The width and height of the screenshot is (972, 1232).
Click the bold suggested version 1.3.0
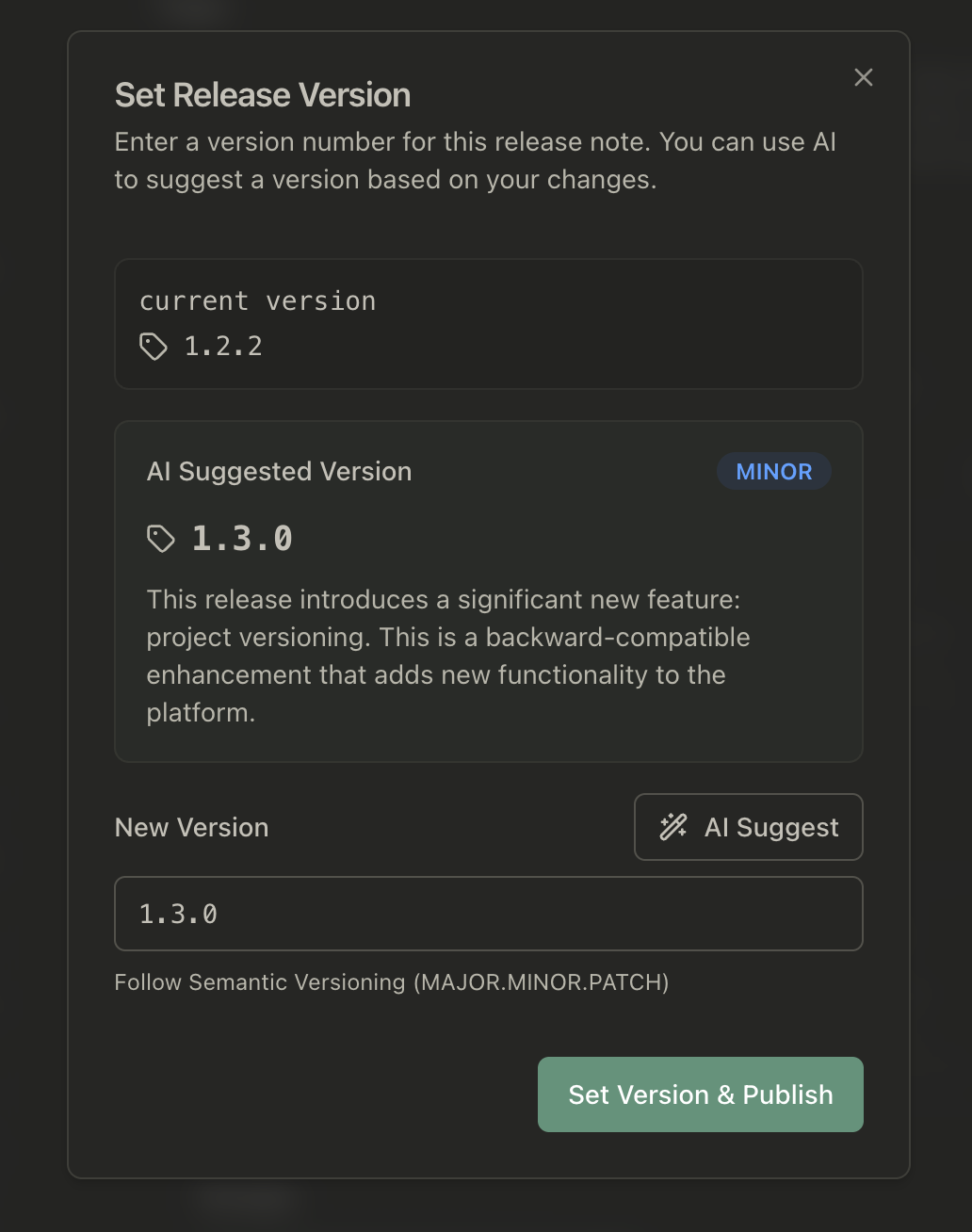(242, 539)
